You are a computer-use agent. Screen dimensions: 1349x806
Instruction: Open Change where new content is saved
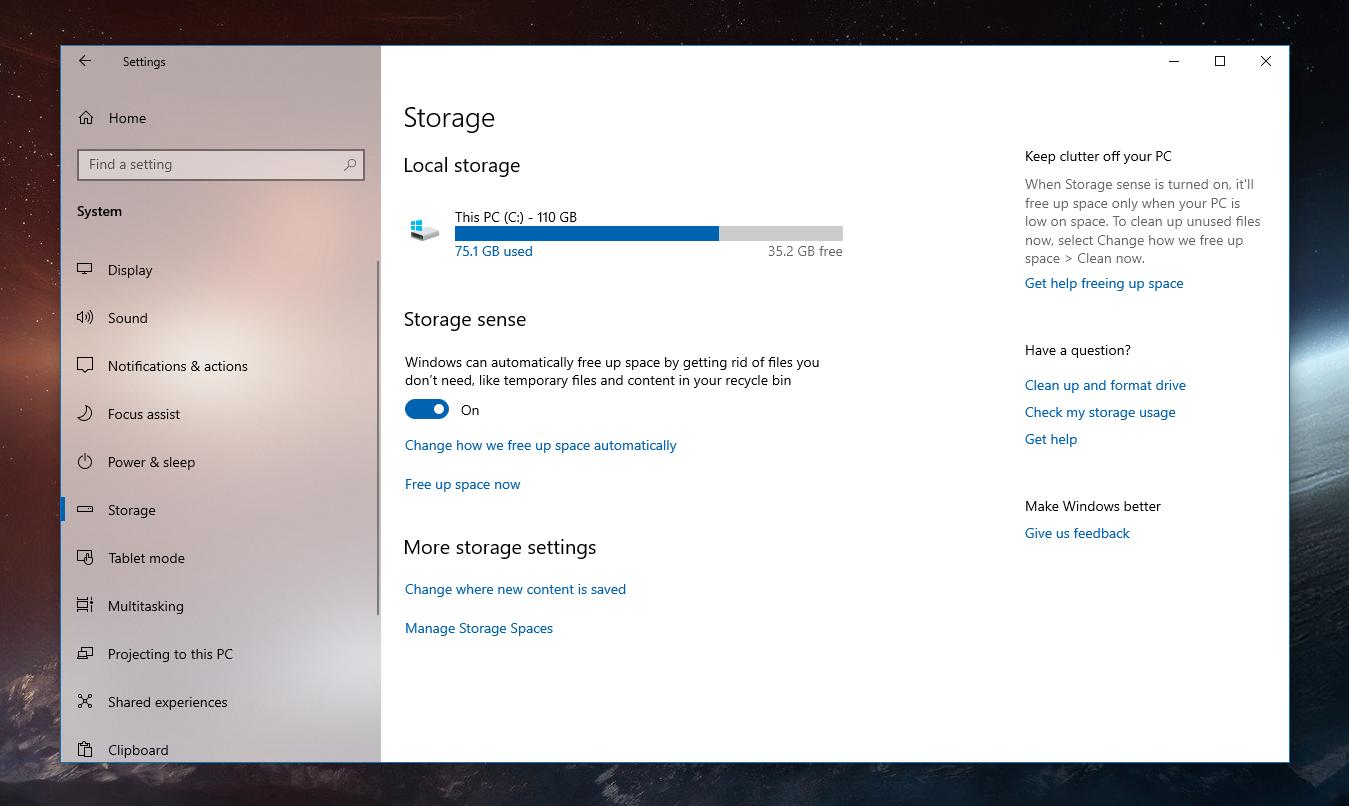pyautogui.click(x=515, y=589)
